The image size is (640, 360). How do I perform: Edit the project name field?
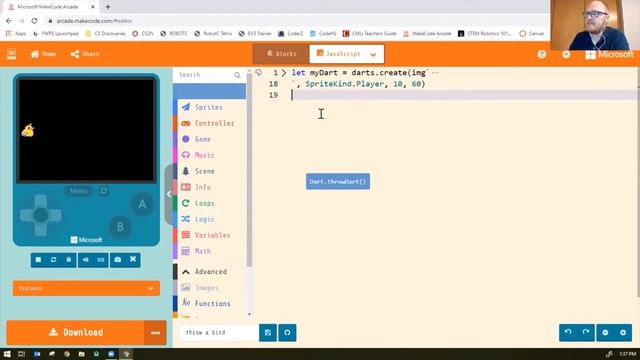219,333
